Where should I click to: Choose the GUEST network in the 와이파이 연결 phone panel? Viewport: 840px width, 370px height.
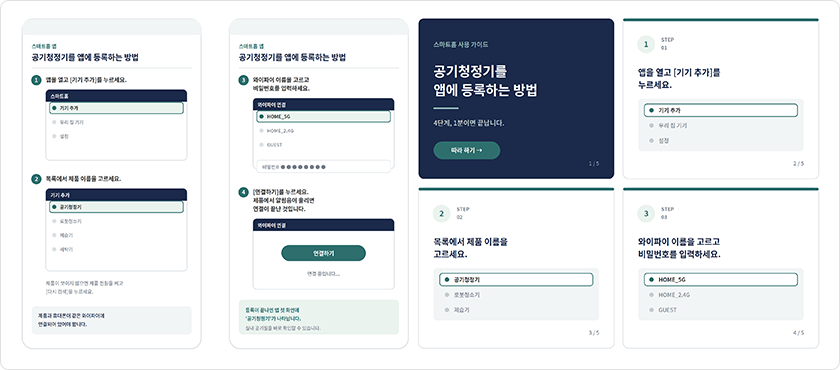click(x=323, y=145)
